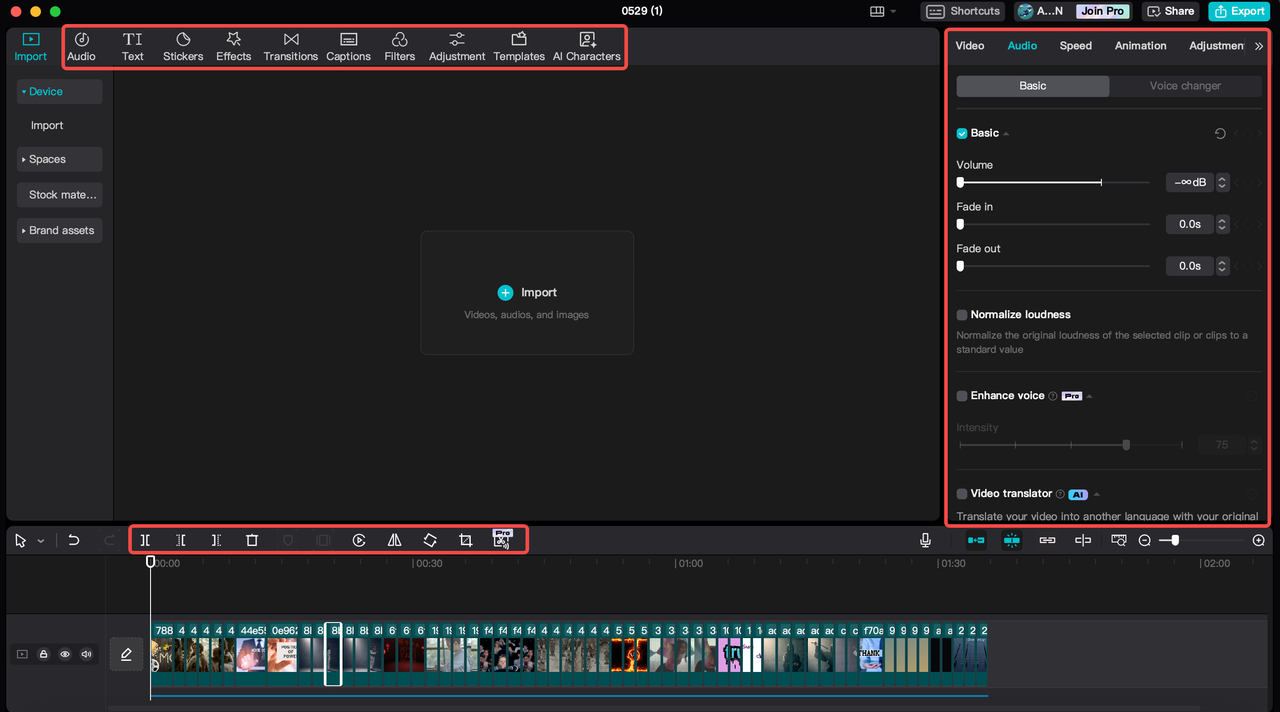Viewport: 1280px width, 712px height.
Task: Open the preview-axis magnifier tool
Action: [x=1119, y=540]
